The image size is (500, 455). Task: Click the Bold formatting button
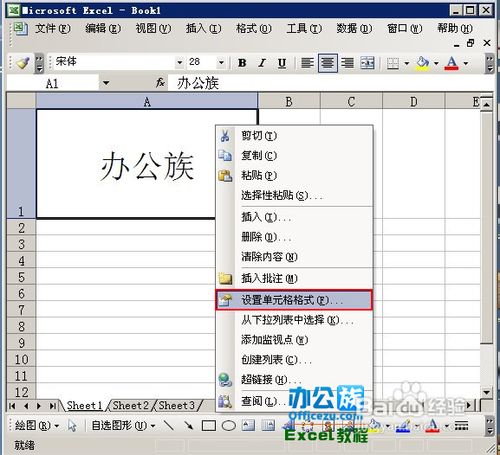[242, 63]
